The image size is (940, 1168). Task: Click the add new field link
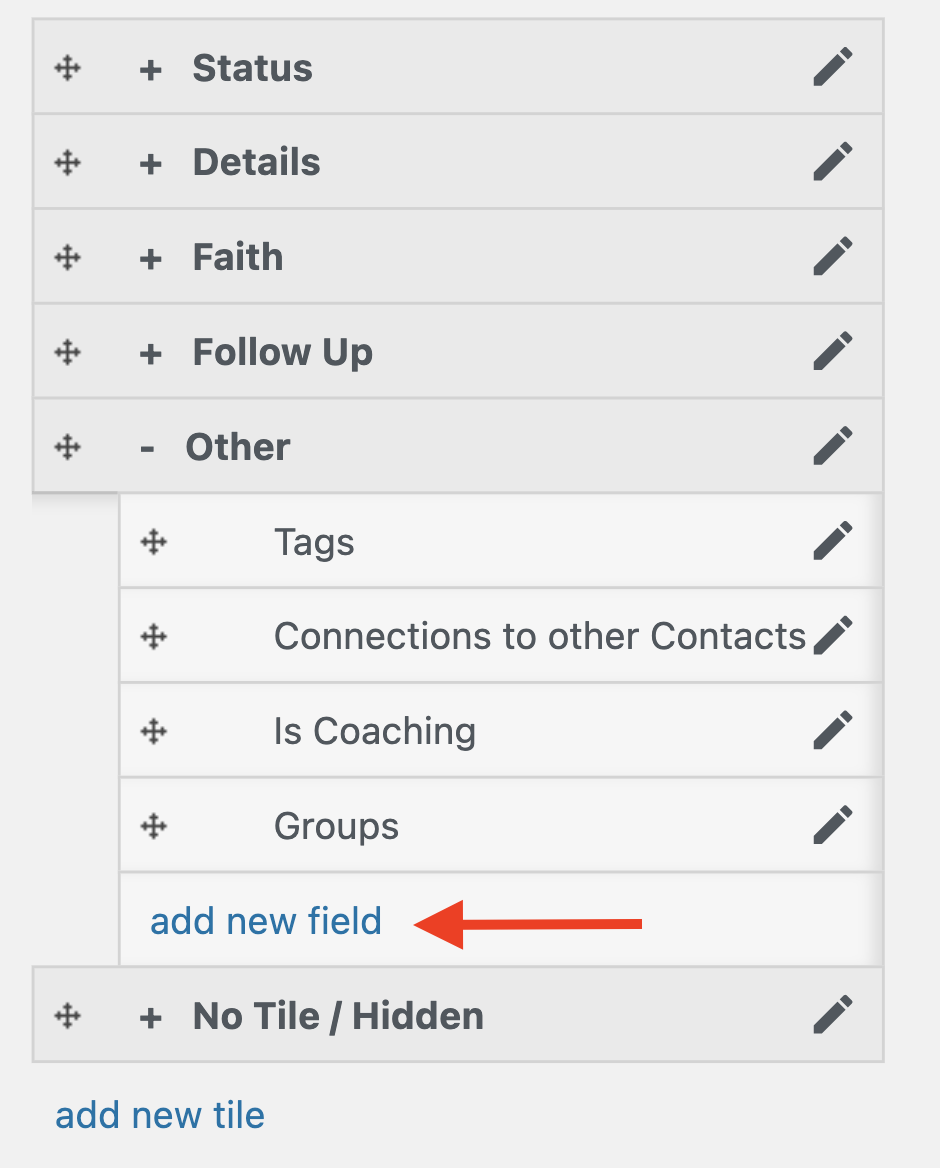[x=264, y=922]
